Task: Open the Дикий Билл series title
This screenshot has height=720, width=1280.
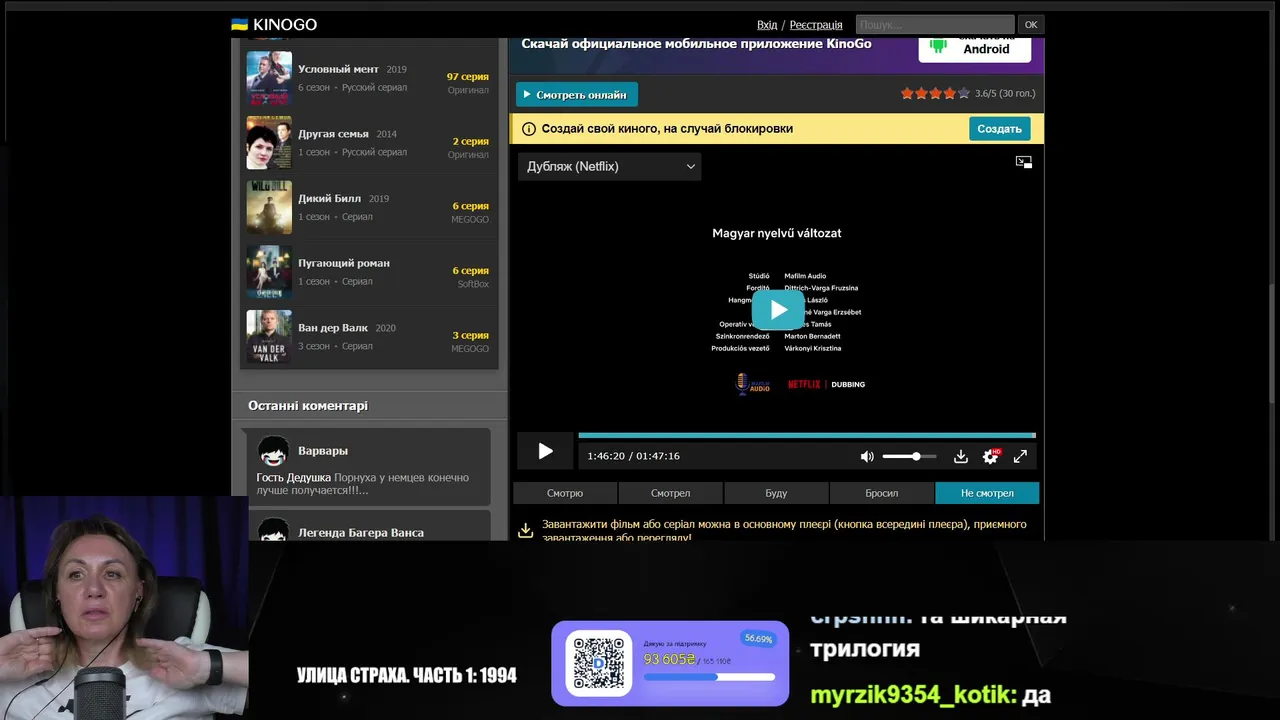Action: click(x=329, y=198)
